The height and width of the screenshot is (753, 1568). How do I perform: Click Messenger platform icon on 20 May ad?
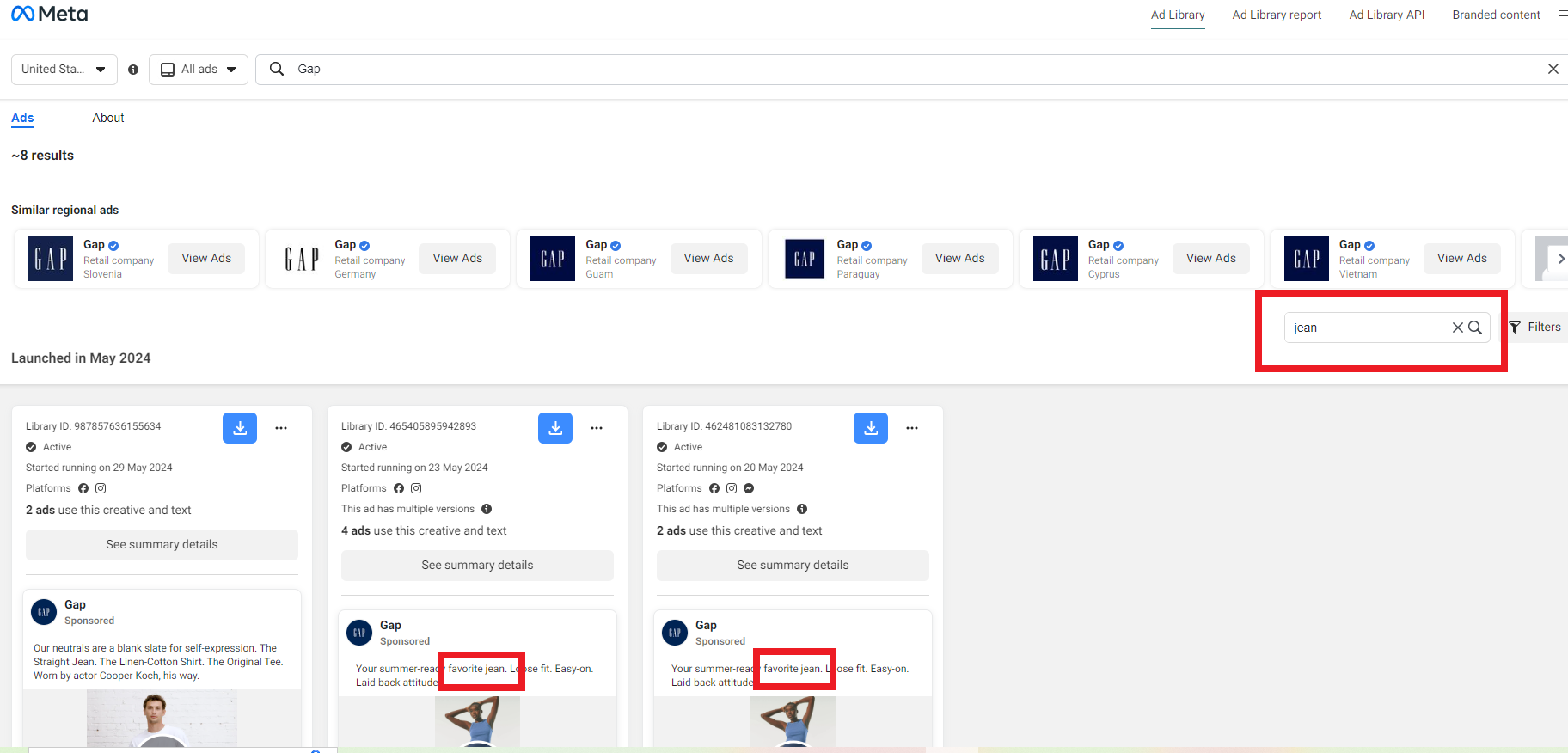[749, 488]
